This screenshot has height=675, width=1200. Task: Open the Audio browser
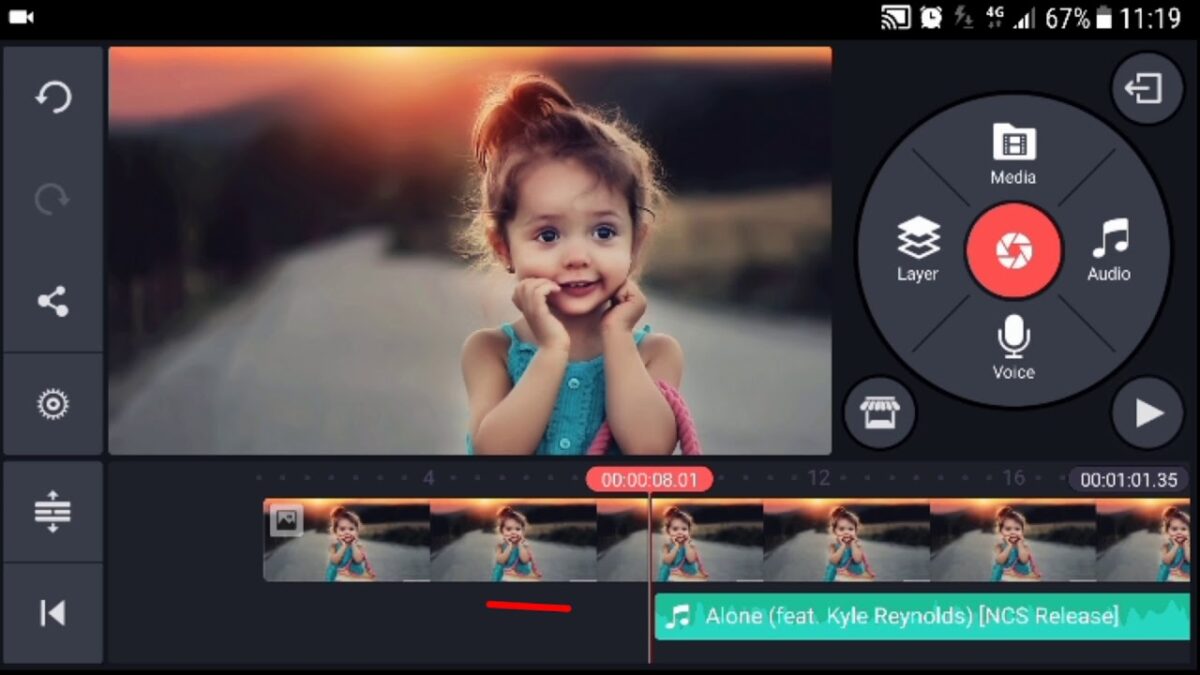coord(1109,250)
